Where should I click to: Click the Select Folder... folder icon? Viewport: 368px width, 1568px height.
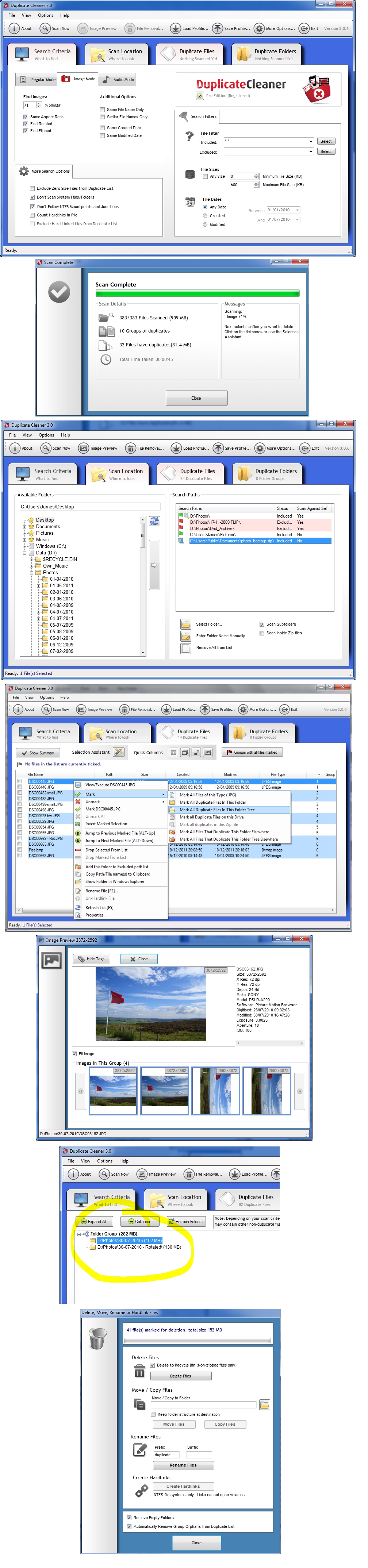pos(186,624)
